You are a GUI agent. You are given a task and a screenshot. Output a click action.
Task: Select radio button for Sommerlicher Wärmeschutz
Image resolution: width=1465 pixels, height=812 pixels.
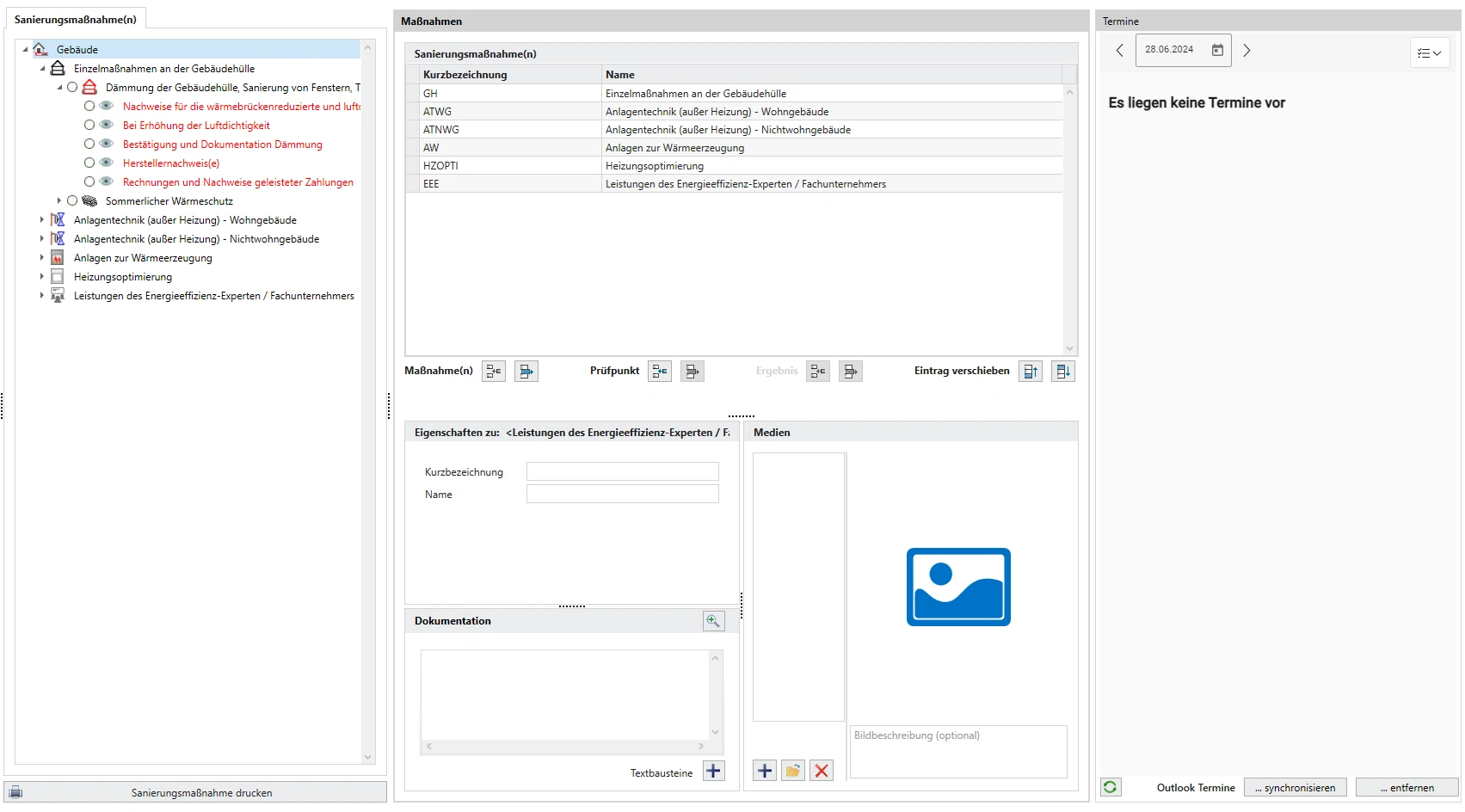[x=72, y=200]
